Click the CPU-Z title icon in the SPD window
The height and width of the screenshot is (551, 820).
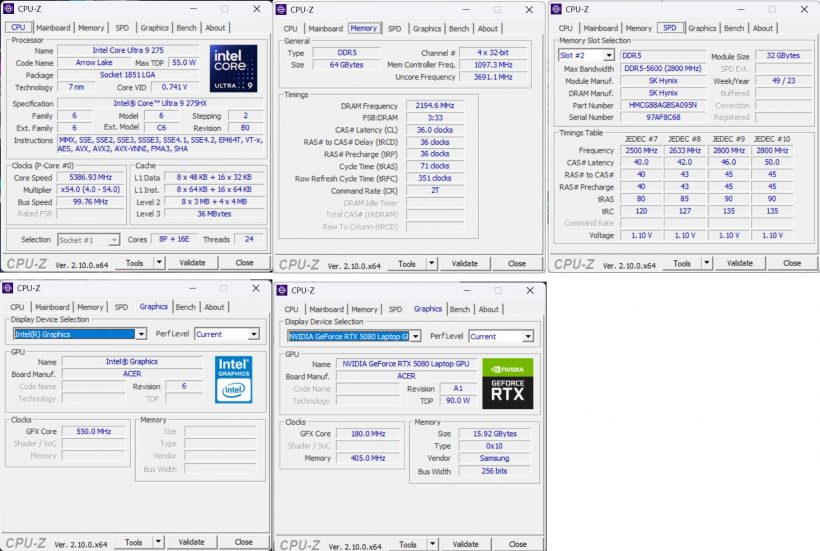click(556, 9)
